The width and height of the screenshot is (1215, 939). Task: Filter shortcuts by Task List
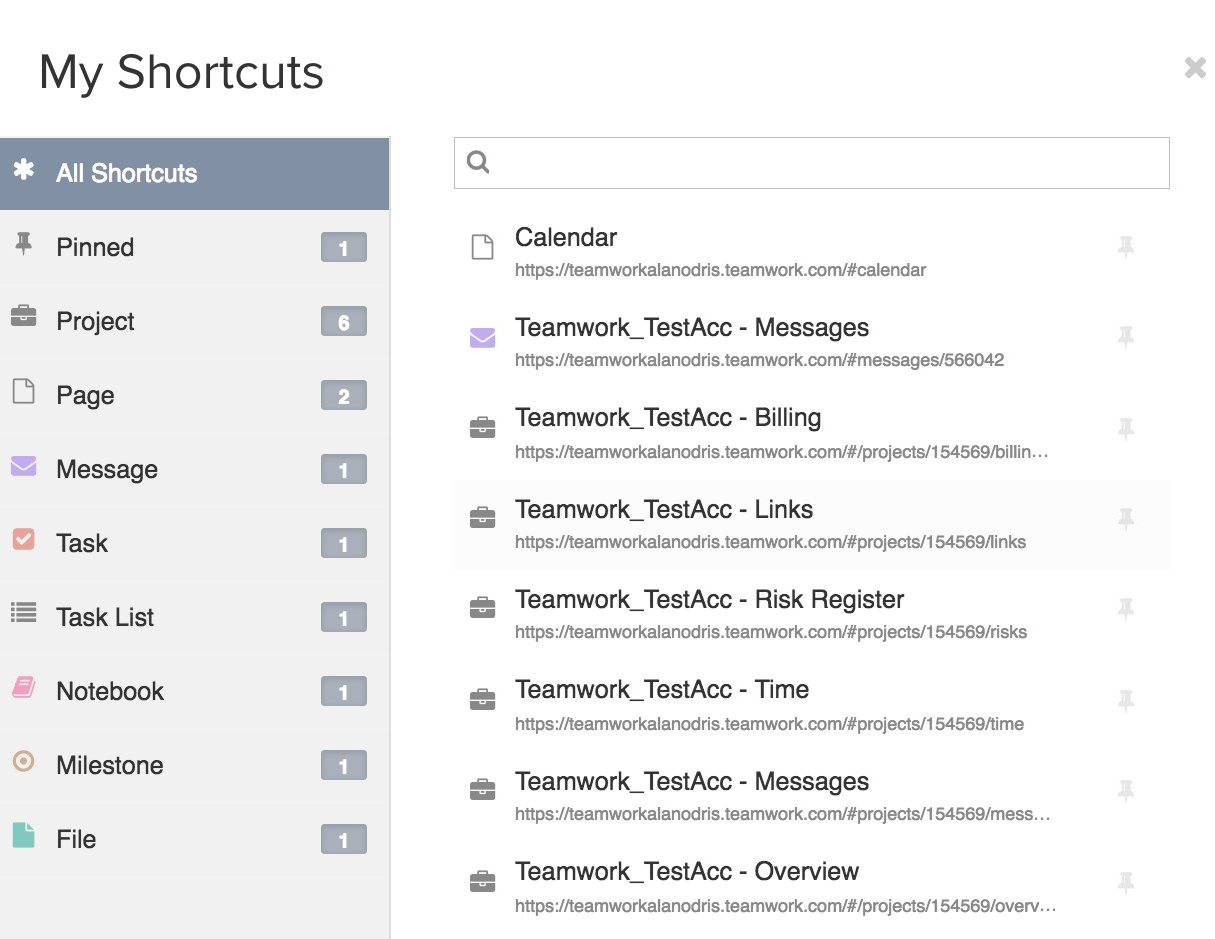(x=194, y=617)
